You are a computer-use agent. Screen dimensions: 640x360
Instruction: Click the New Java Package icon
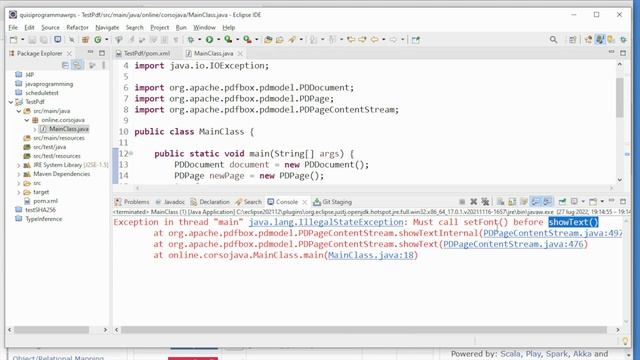(85, 40)
